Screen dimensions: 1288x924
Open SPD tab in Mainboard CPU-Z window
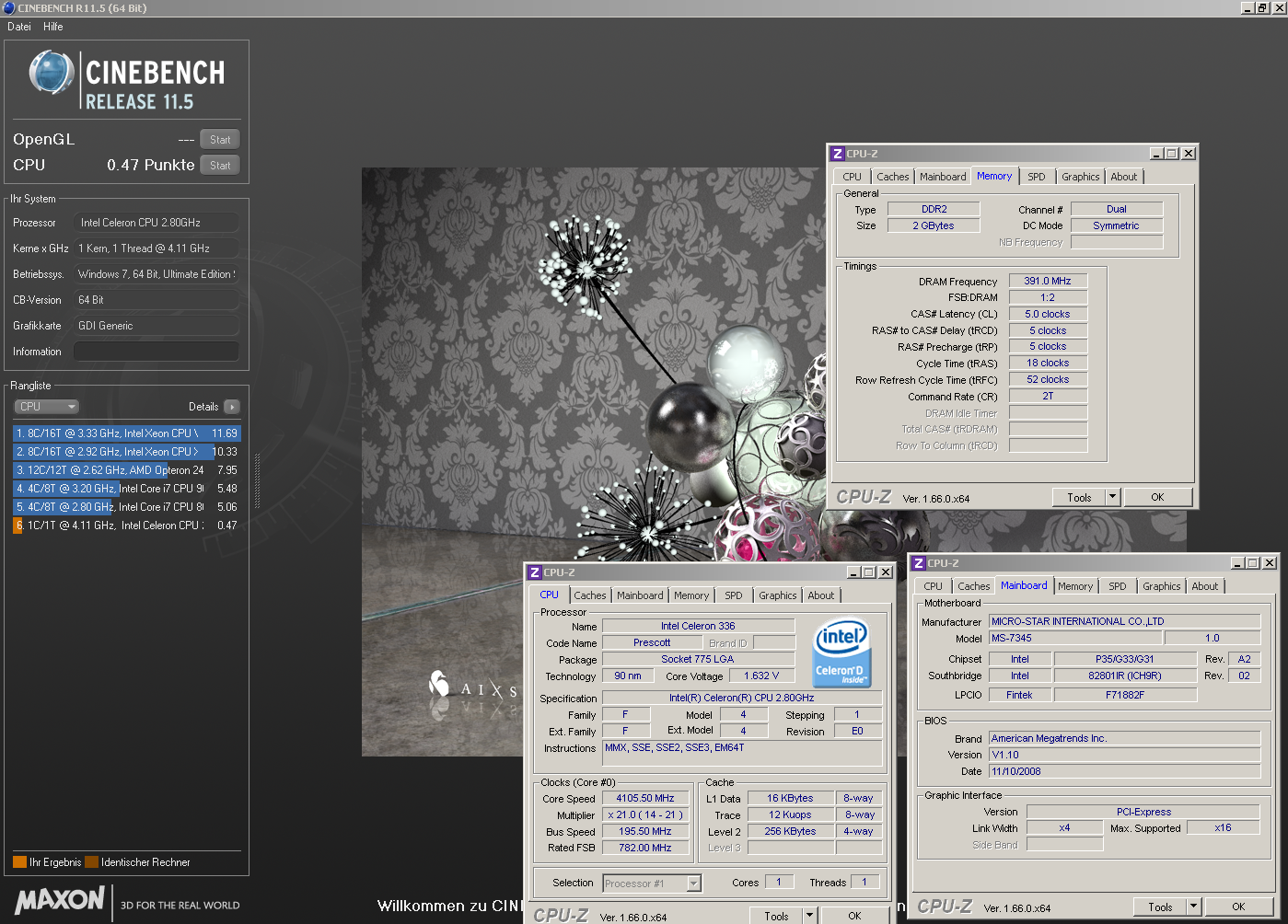click(x=1117, y=586)
